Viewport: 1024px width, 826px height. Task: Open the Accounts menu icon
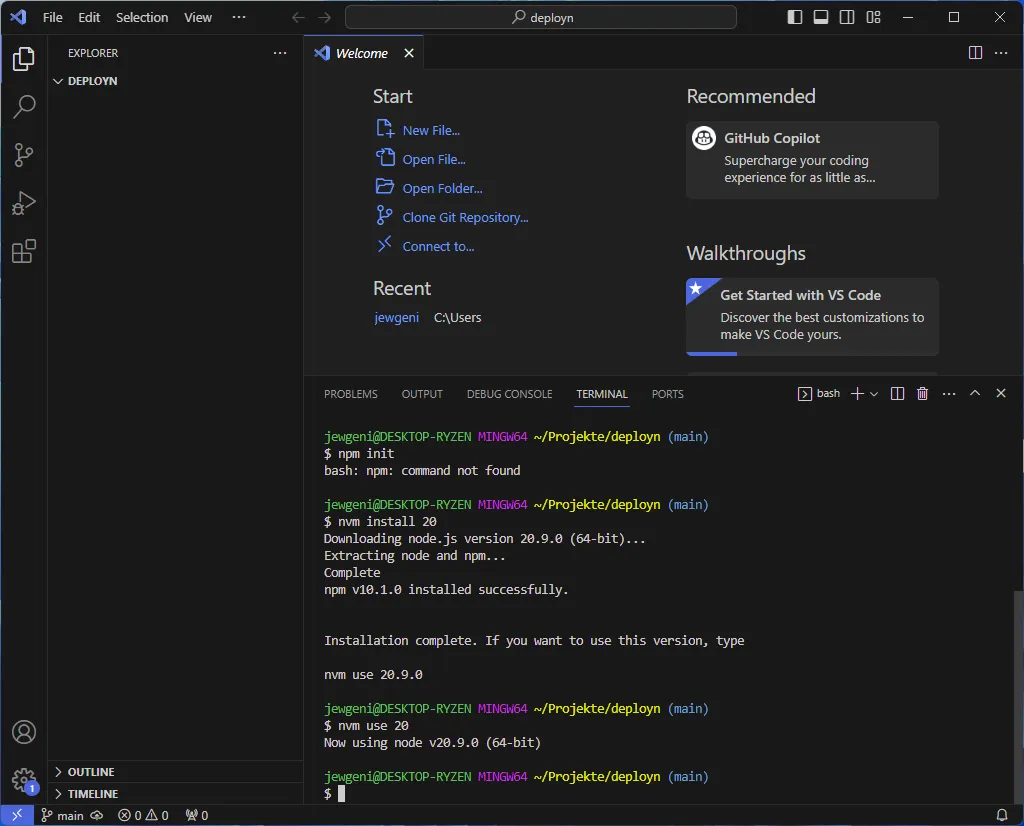[24, 732]
